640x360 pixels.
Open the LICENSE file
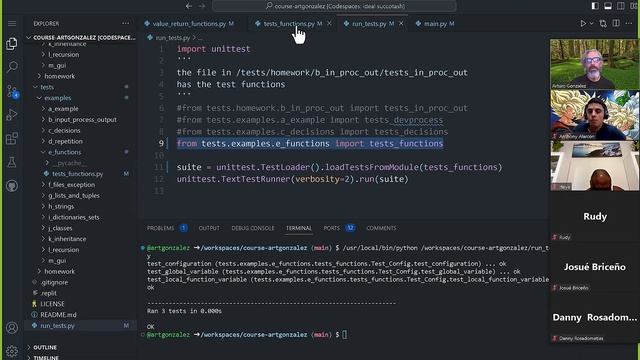coord(80,304)
